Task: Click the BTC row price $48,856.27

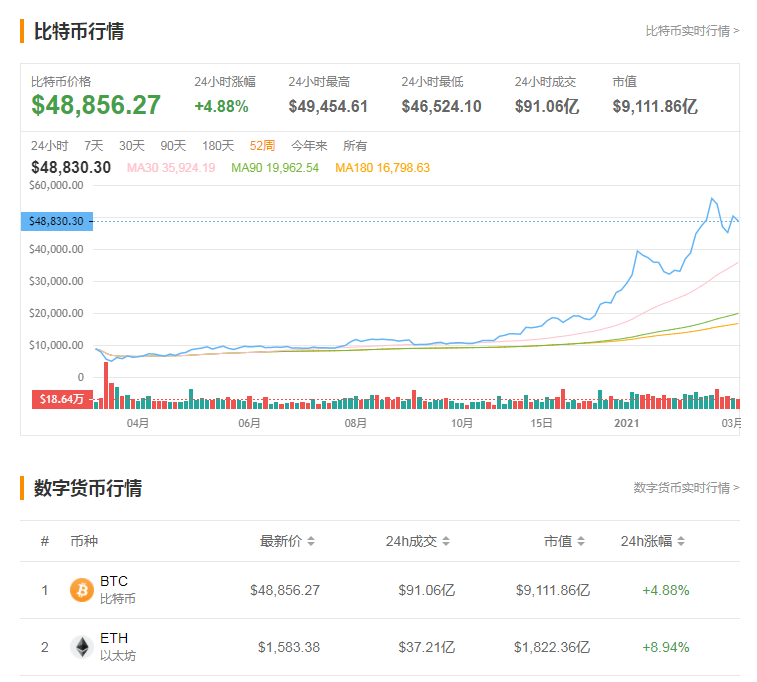Action: (x=285, y=590)
